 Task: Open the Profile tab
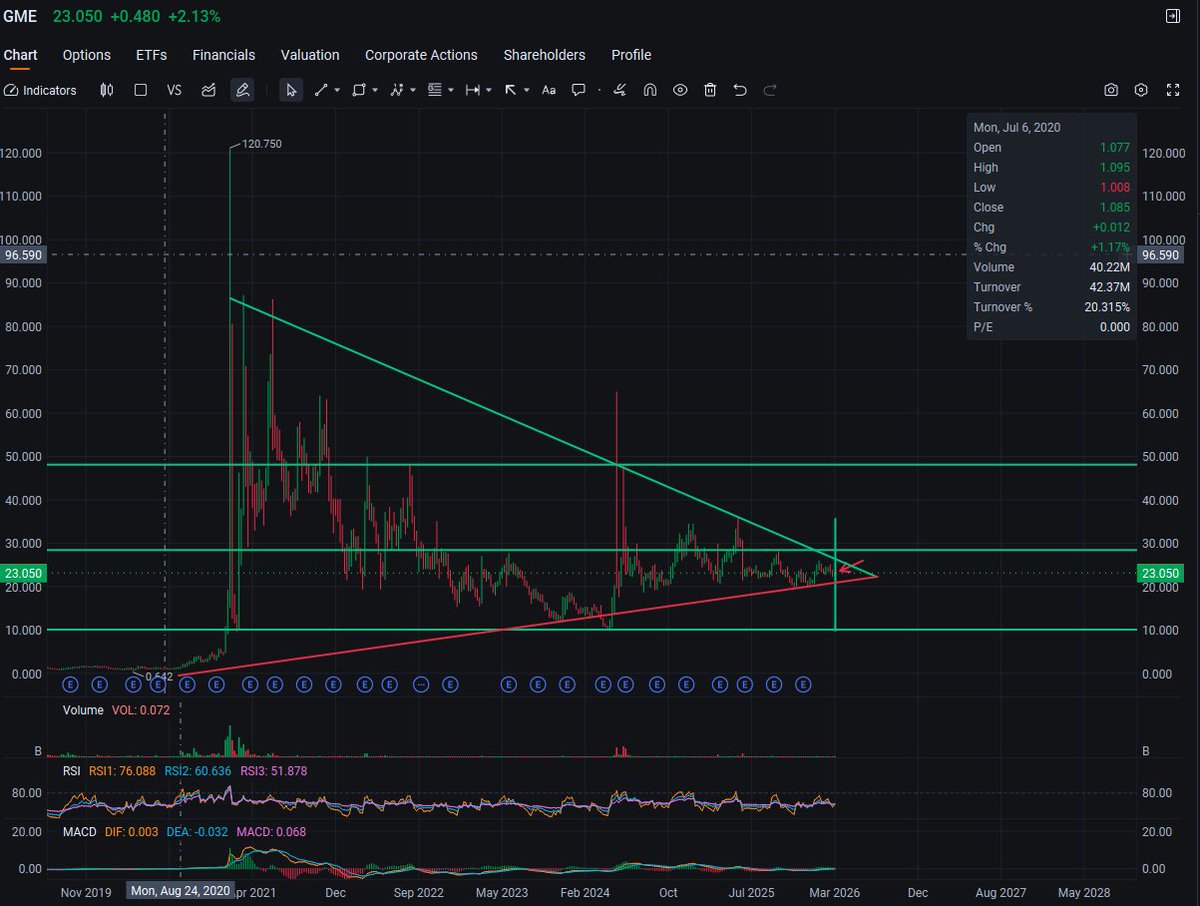631,55
